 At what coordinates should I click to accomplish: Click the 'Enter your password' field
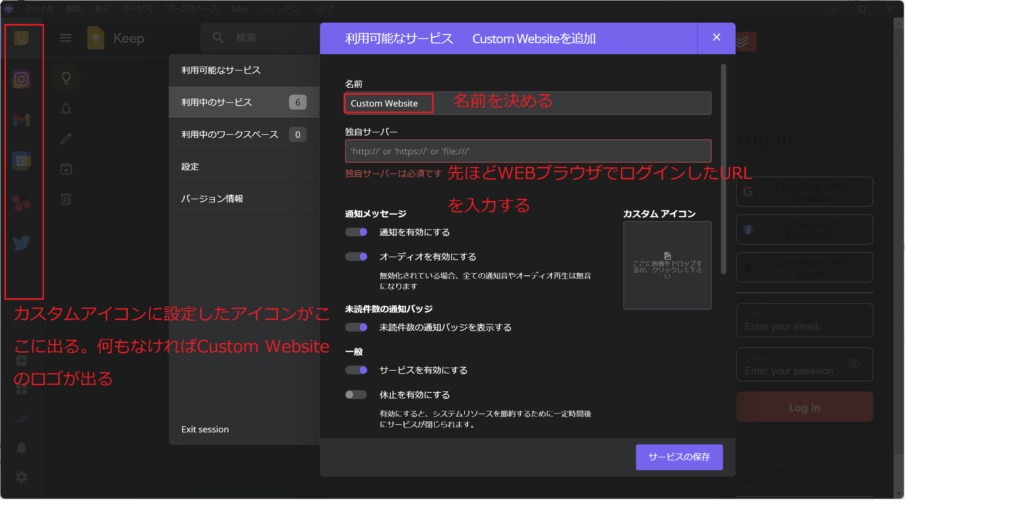[805, 364]
